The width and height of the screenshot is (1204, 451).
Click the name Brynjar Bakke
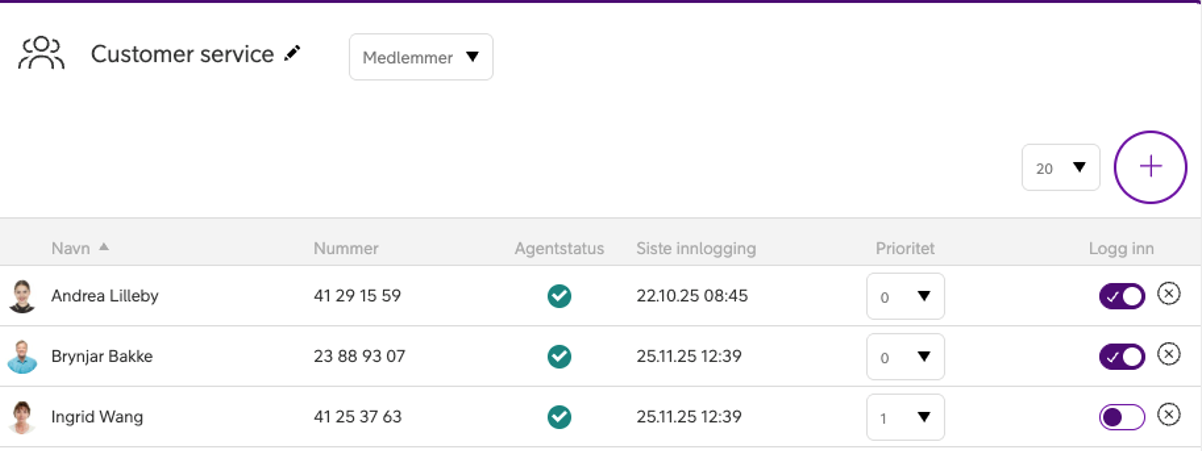tap(102, 356)
